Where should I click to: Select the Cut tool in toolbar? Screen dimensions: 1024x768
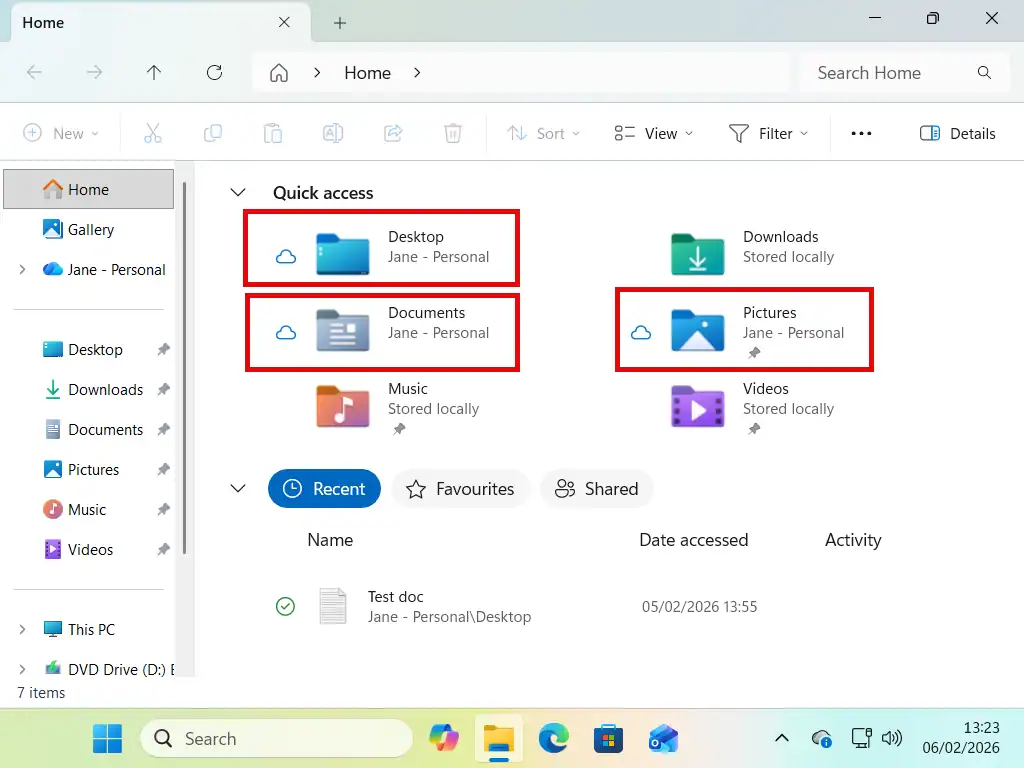pos(153,132)
